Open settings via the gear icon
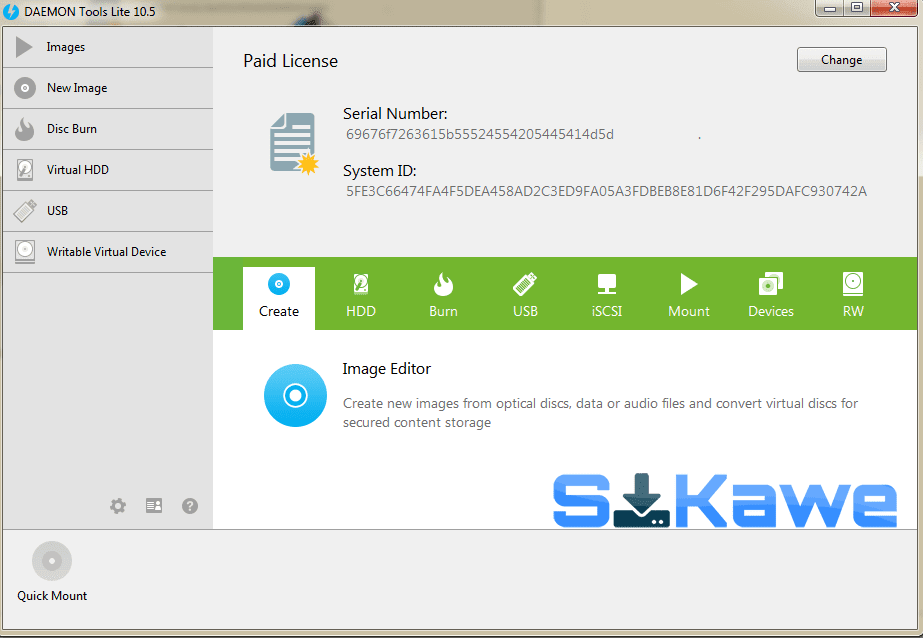Image resolution: width=923 pixels, height=639 pixels. pyautogui.click(x=118, y=506)
